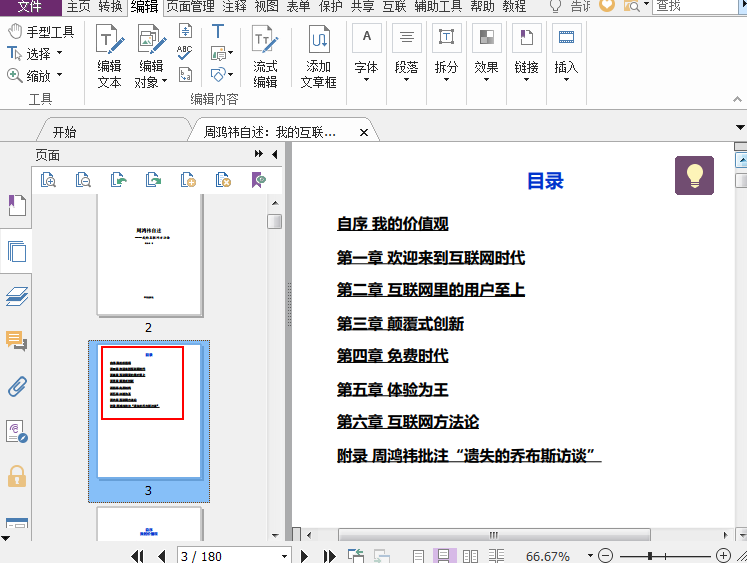Viewport: 747px width, 563px height.
Task: Open the Select (选择) tool dropdown
Action: [60, 52]
